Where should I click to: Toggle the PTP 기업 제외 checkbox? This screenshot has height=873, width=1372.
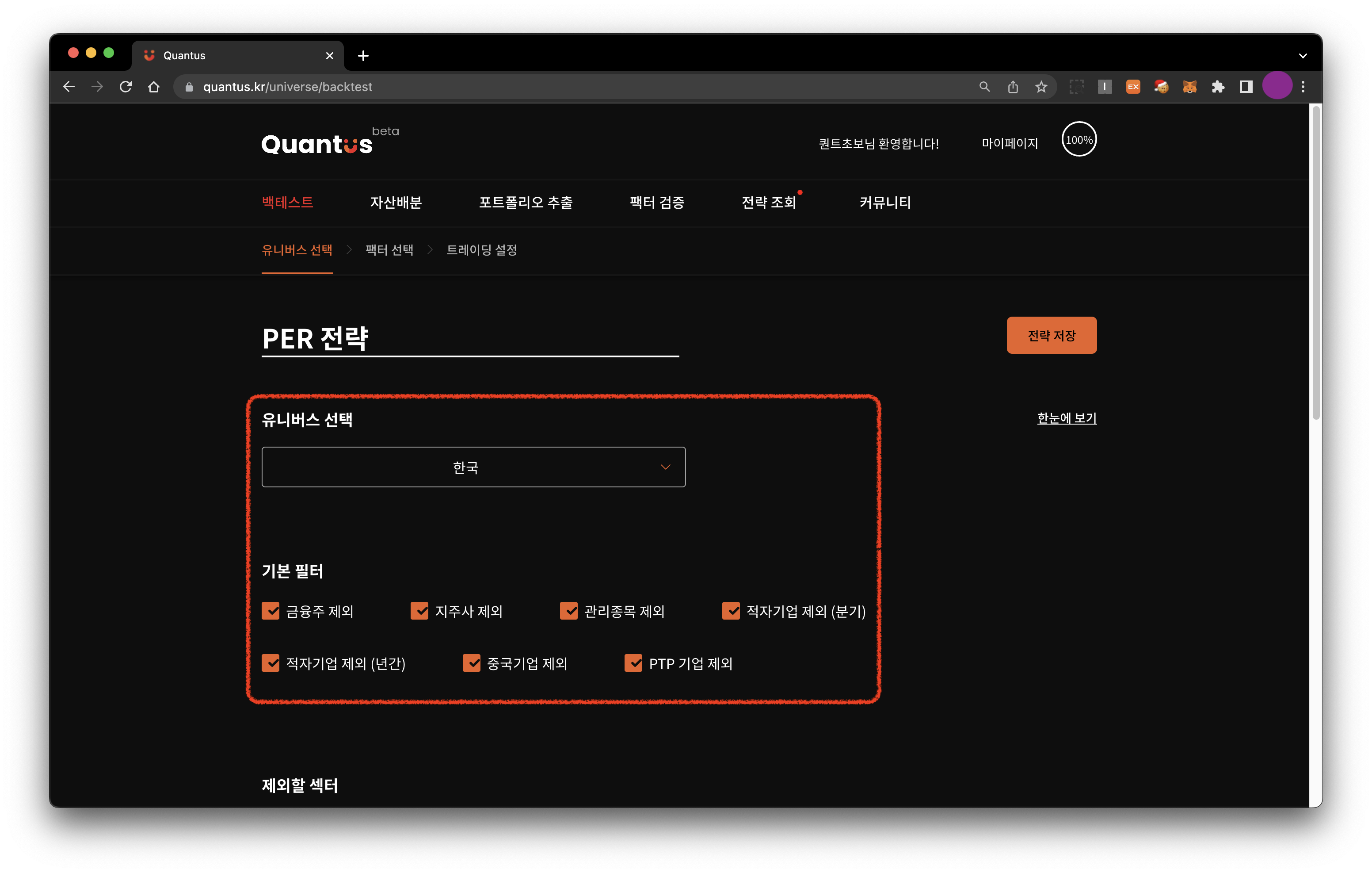click(633, 663)
